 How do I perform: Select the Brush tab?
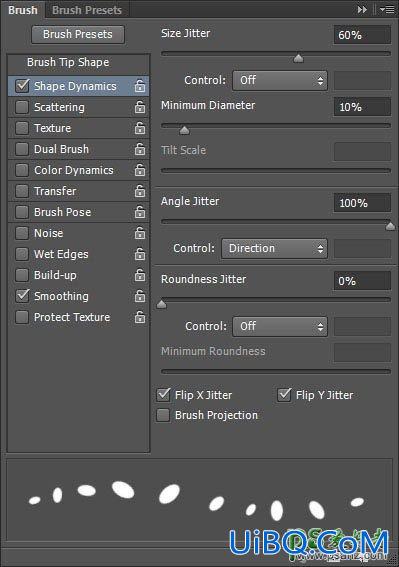tap(23, 10)
